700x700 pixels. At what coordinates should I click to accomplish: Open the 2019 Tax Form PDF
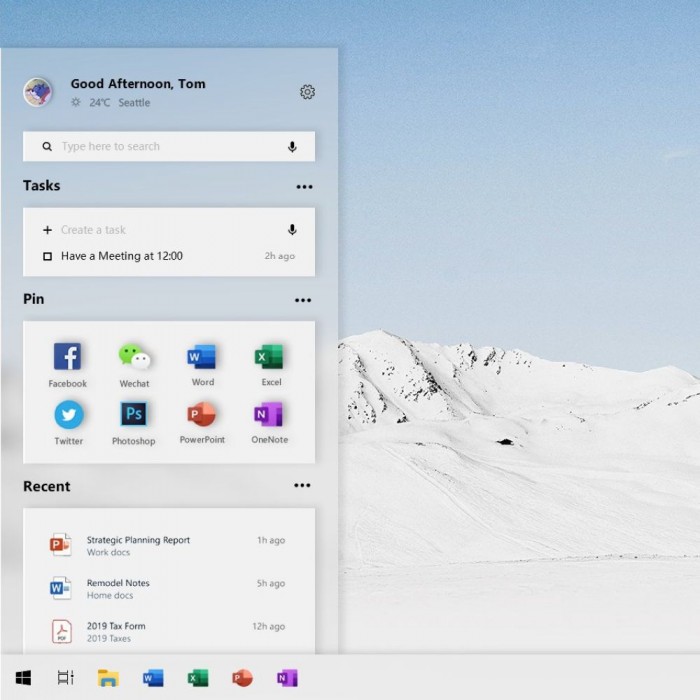coord(116,626)
